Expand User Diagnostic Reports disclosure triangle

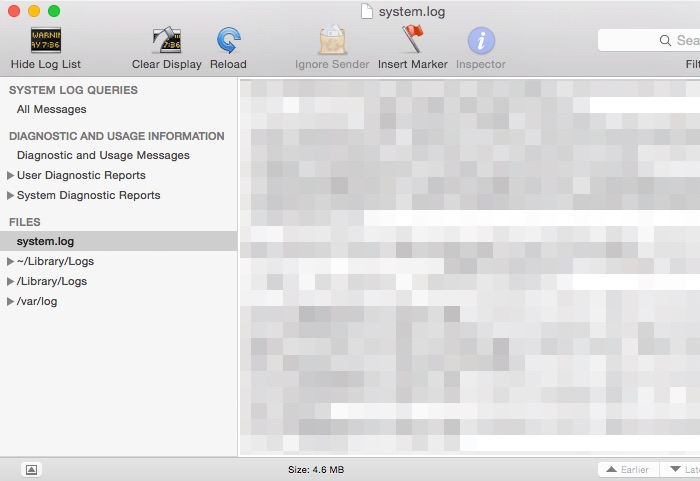pyautogui.click(x=11, y=175)
